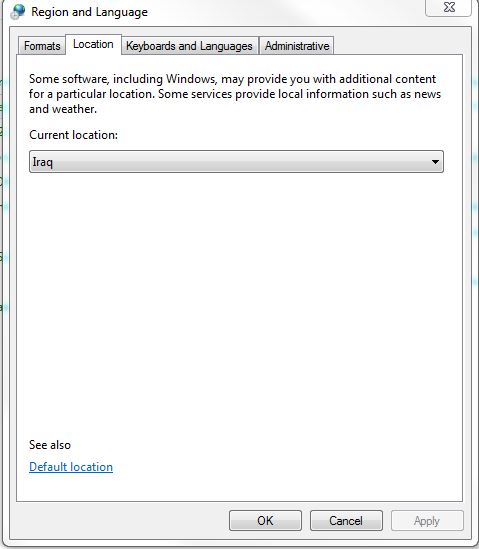
Task: Click the See also heading
Action: [50, 445]
